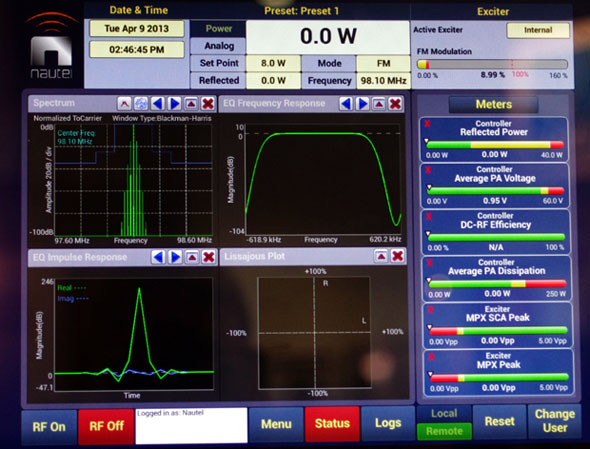The image size is (590, 449).
Task: Close the EQ Frequency Response panel
Action: [x=395, y=103]
